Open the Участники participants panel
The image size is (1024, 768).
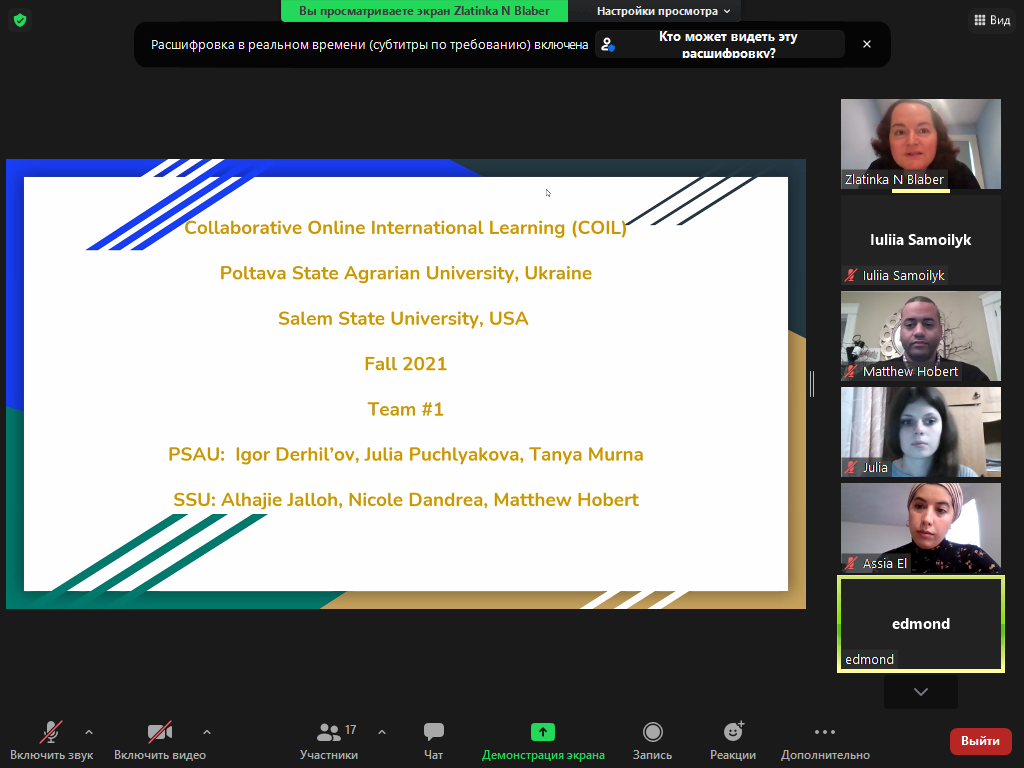pos(328,742)
